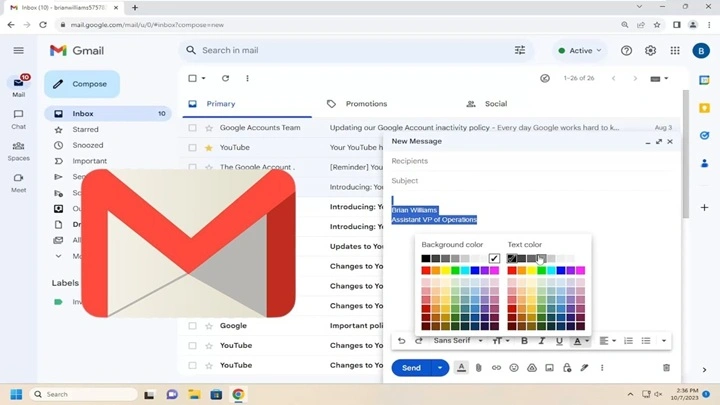Insert a link
The height and width of the screenshot is (405, 720).
[x=496, y=368]
